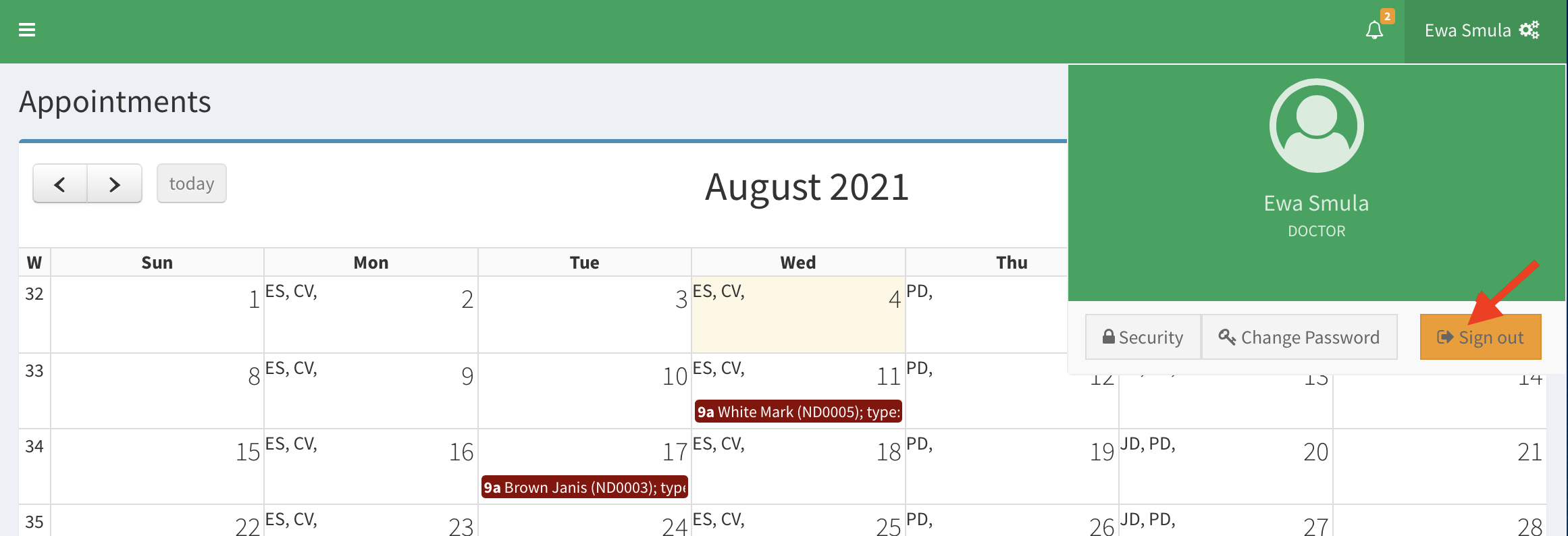Click the notification count badge
The height and width of the screenshot is (536, 1568).
point(1387,16)
